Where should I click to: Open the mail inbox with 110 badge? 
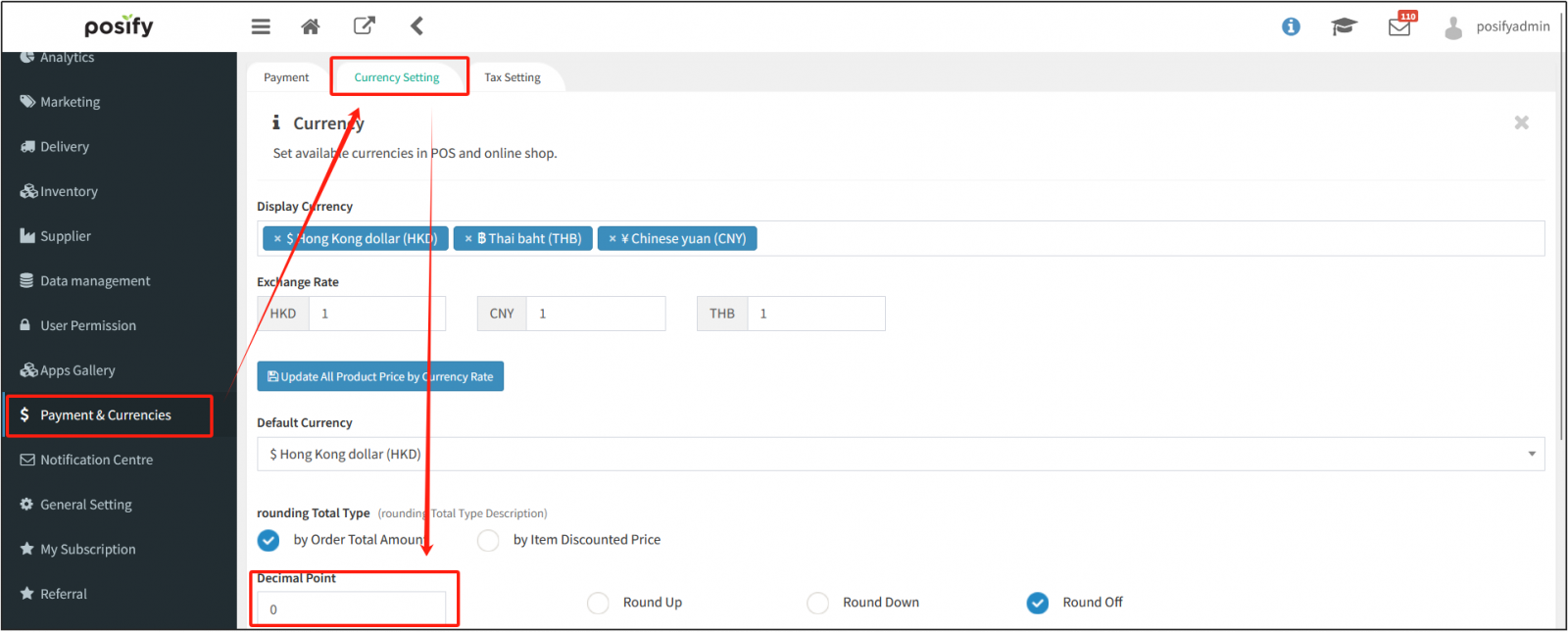pyautogui.click(x=1399, y=26)
